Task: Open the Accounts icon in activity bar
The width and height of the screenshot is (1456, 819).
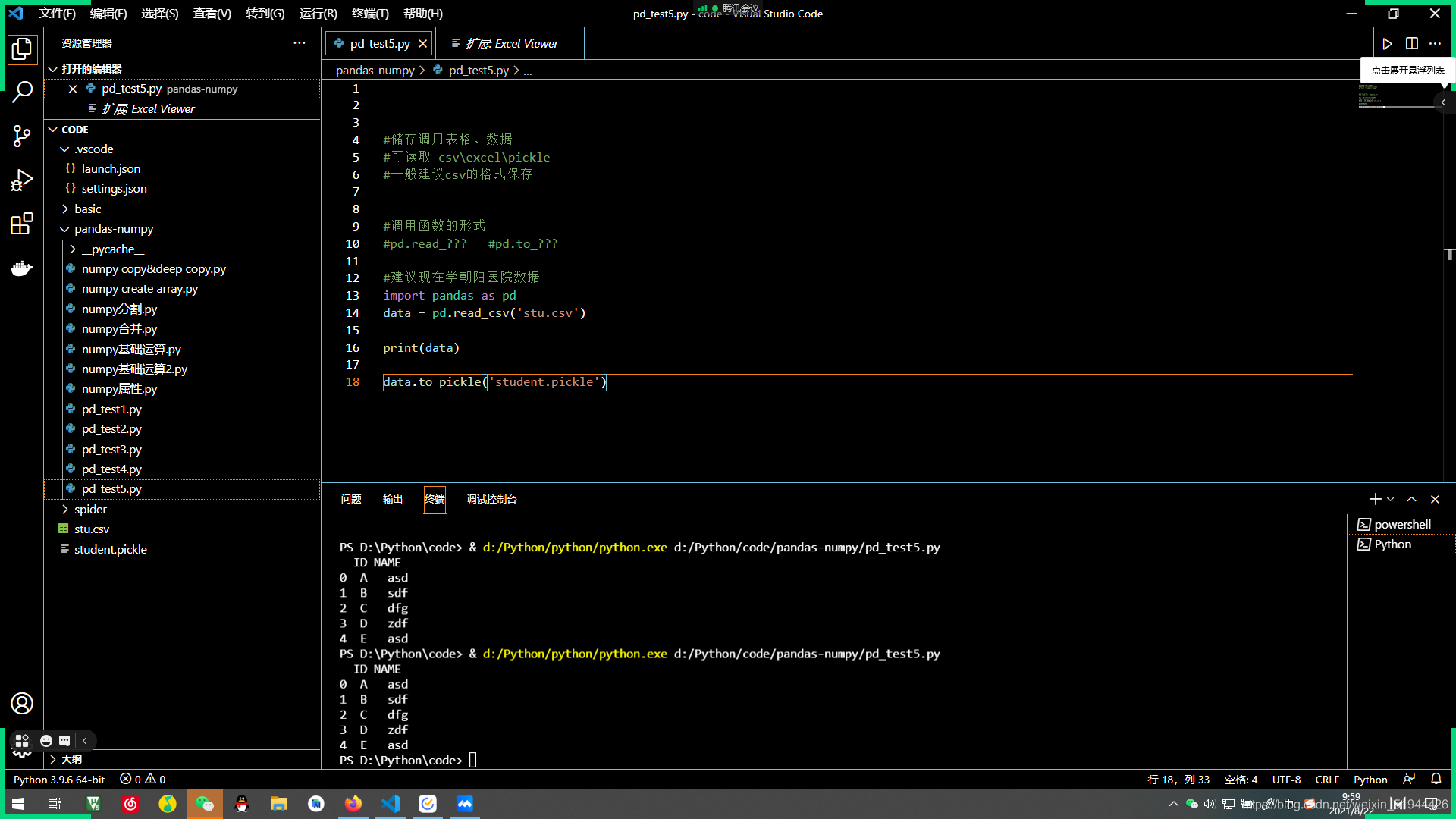Action: click(22, 704)
